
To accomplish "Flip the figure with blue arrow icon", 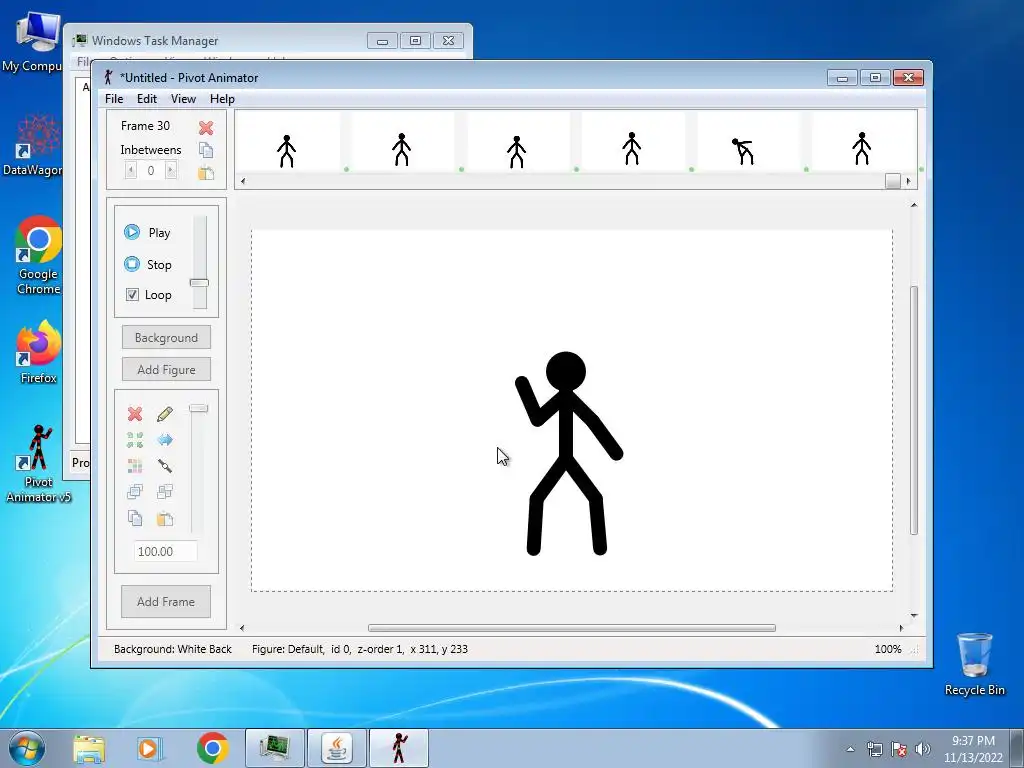I will click(x=165, y=440).
